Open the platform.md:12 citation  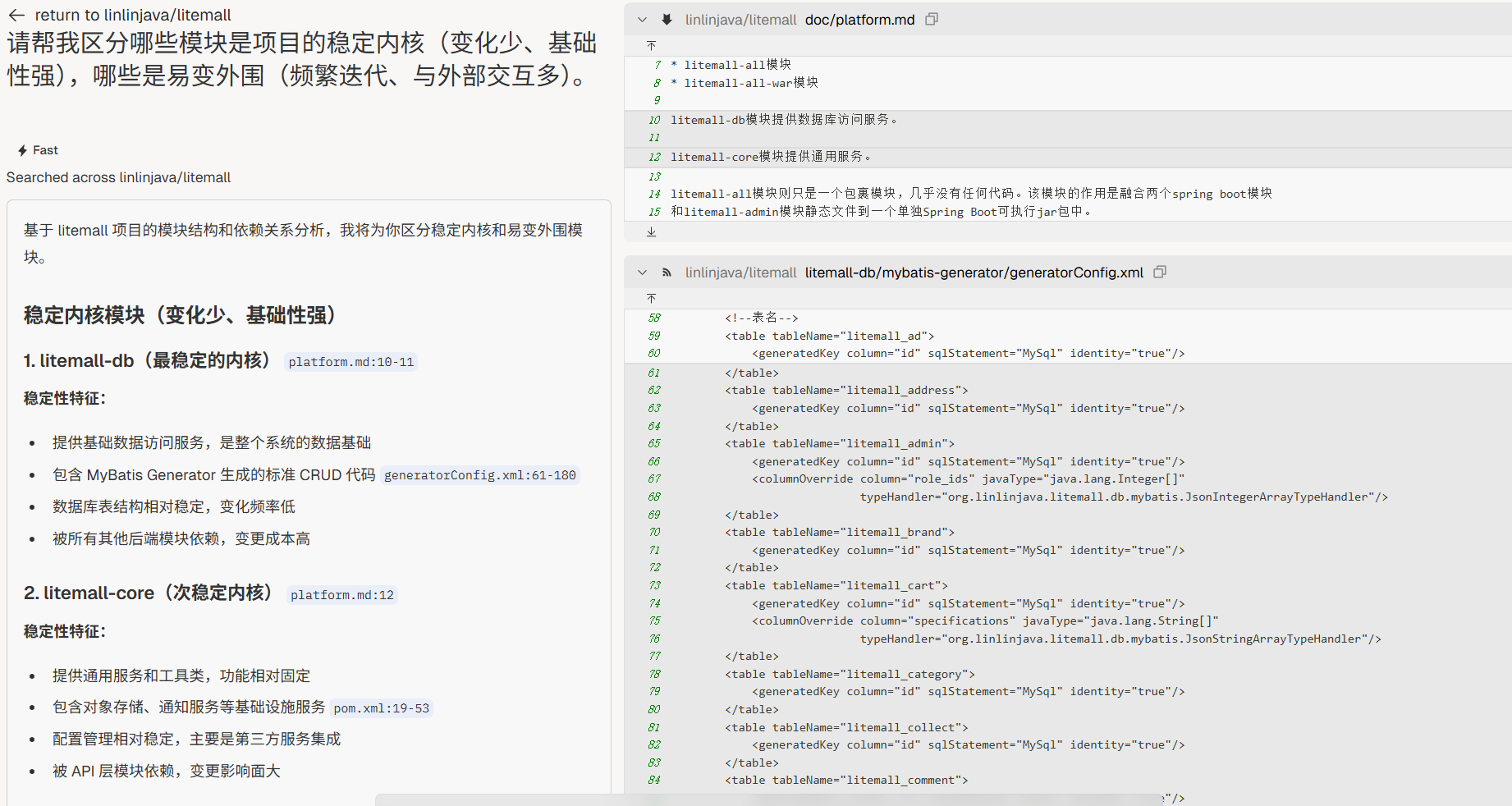[341, 595]
